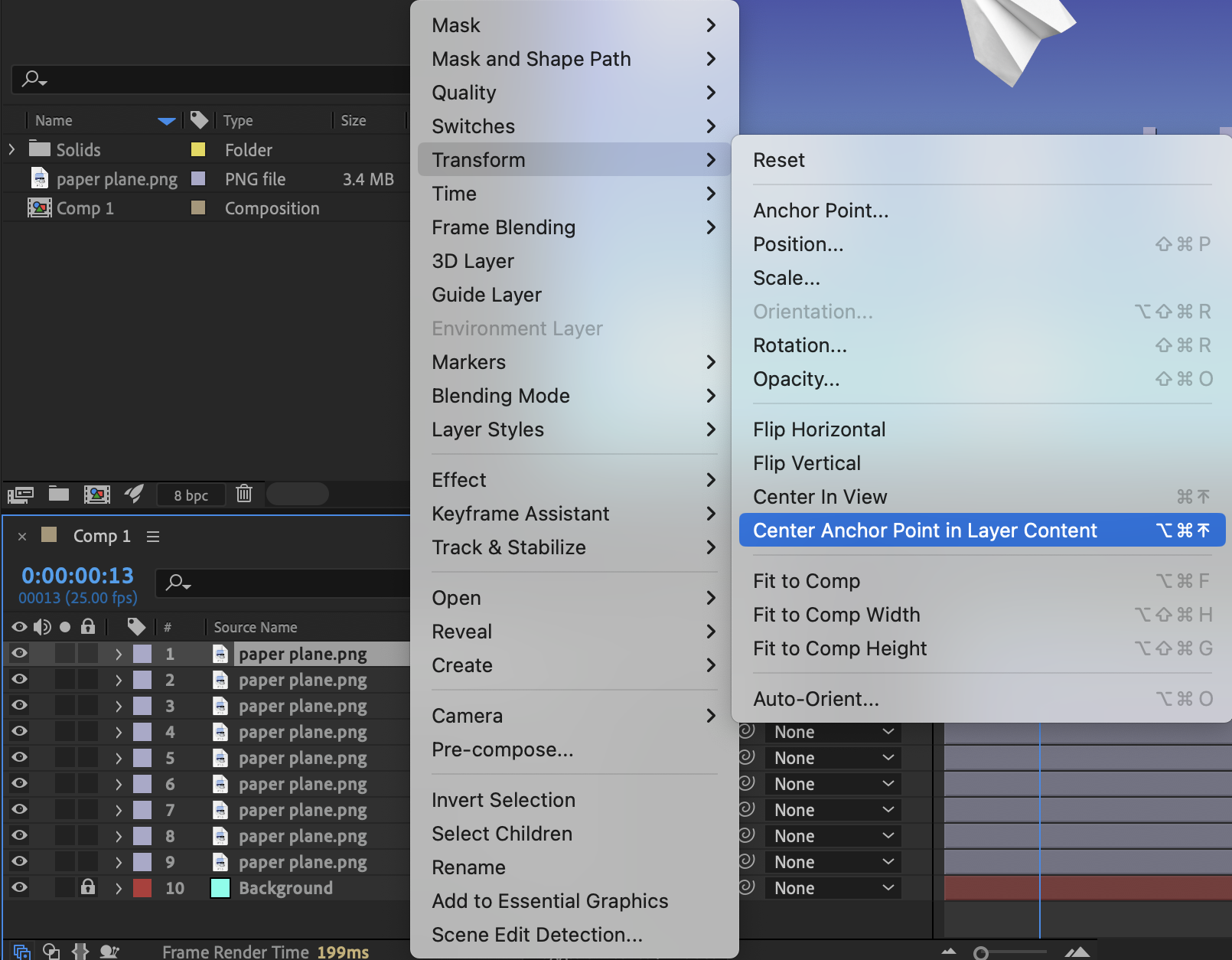Screen dimensions: 1232x960
Task: Toggle the Transfer Controls pane icon
Action: click(x=51, y=952)
